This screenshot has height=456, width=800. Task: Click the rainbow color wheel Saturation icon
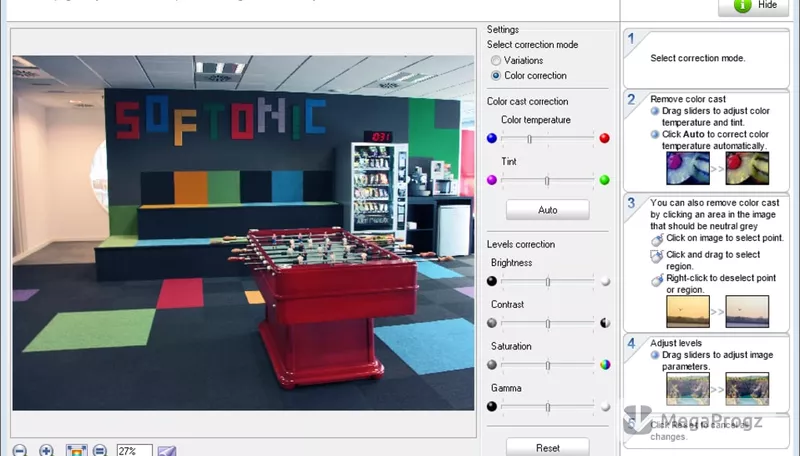tap(605, 365)
